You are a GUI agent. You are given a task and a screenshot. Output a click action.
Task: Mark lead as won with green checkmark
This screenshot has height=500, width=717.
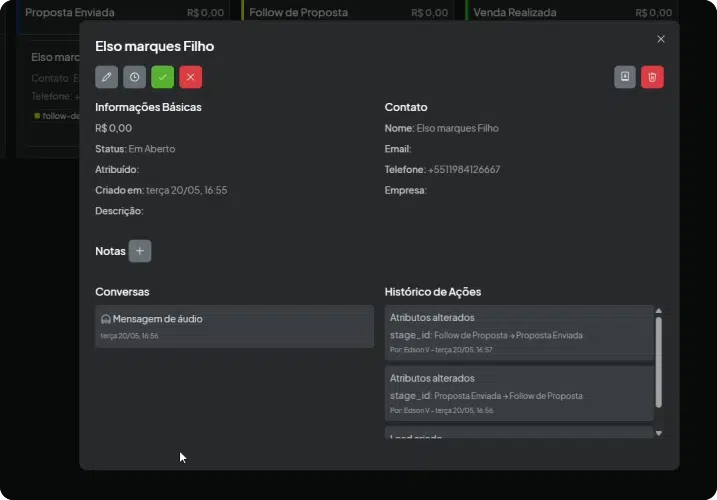click(162, 77)
